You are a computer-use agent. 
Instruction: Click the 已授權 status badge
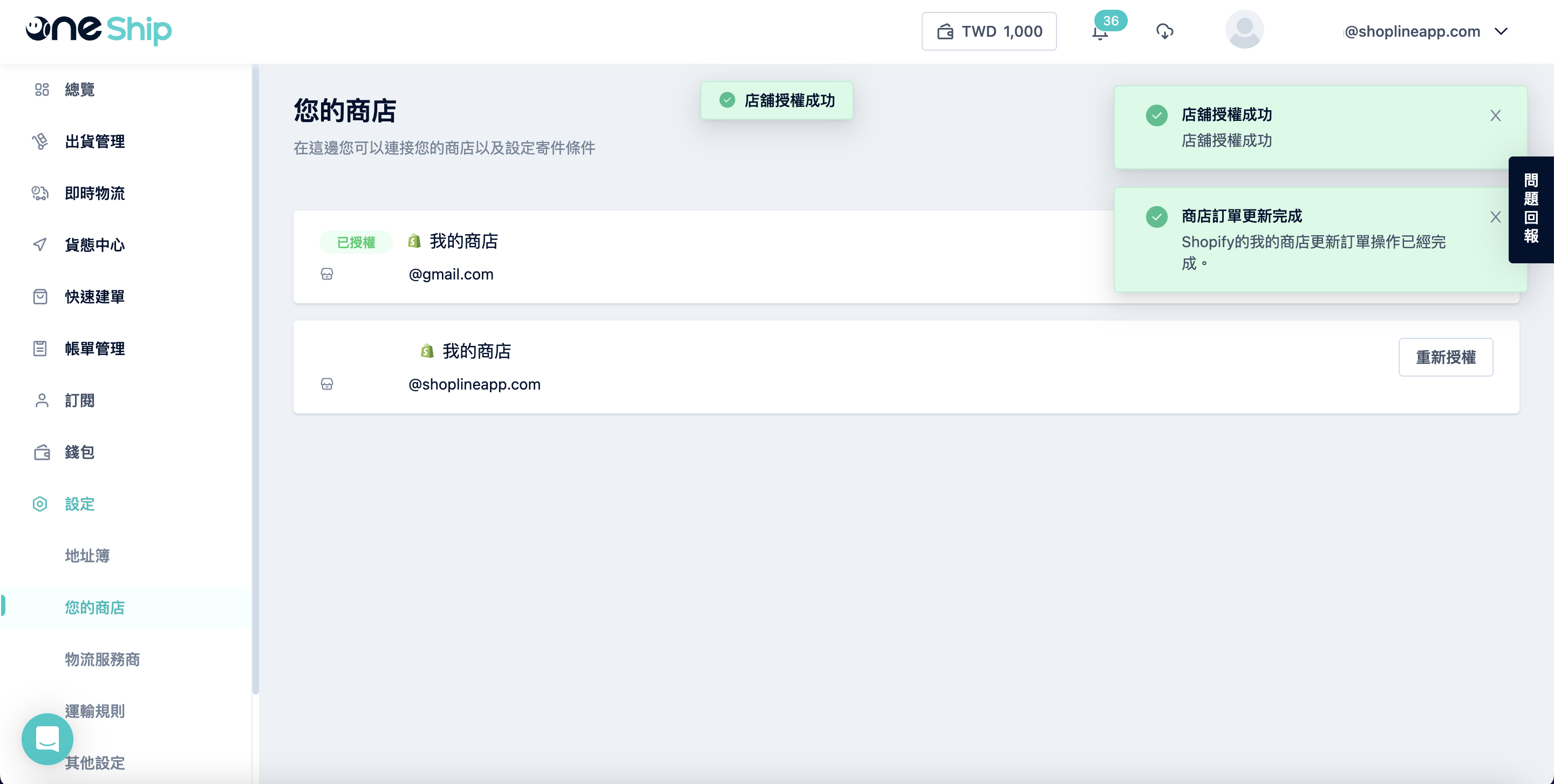(356, 242)
